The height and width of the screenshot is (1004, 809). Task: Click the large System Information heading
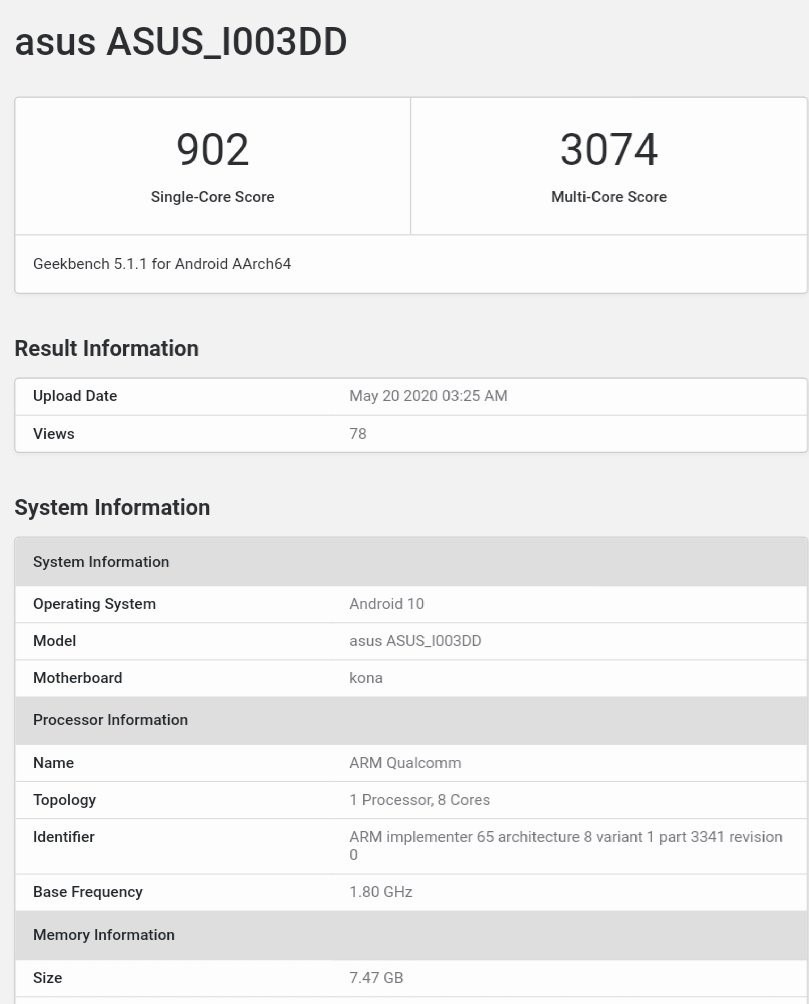point(112,507)
